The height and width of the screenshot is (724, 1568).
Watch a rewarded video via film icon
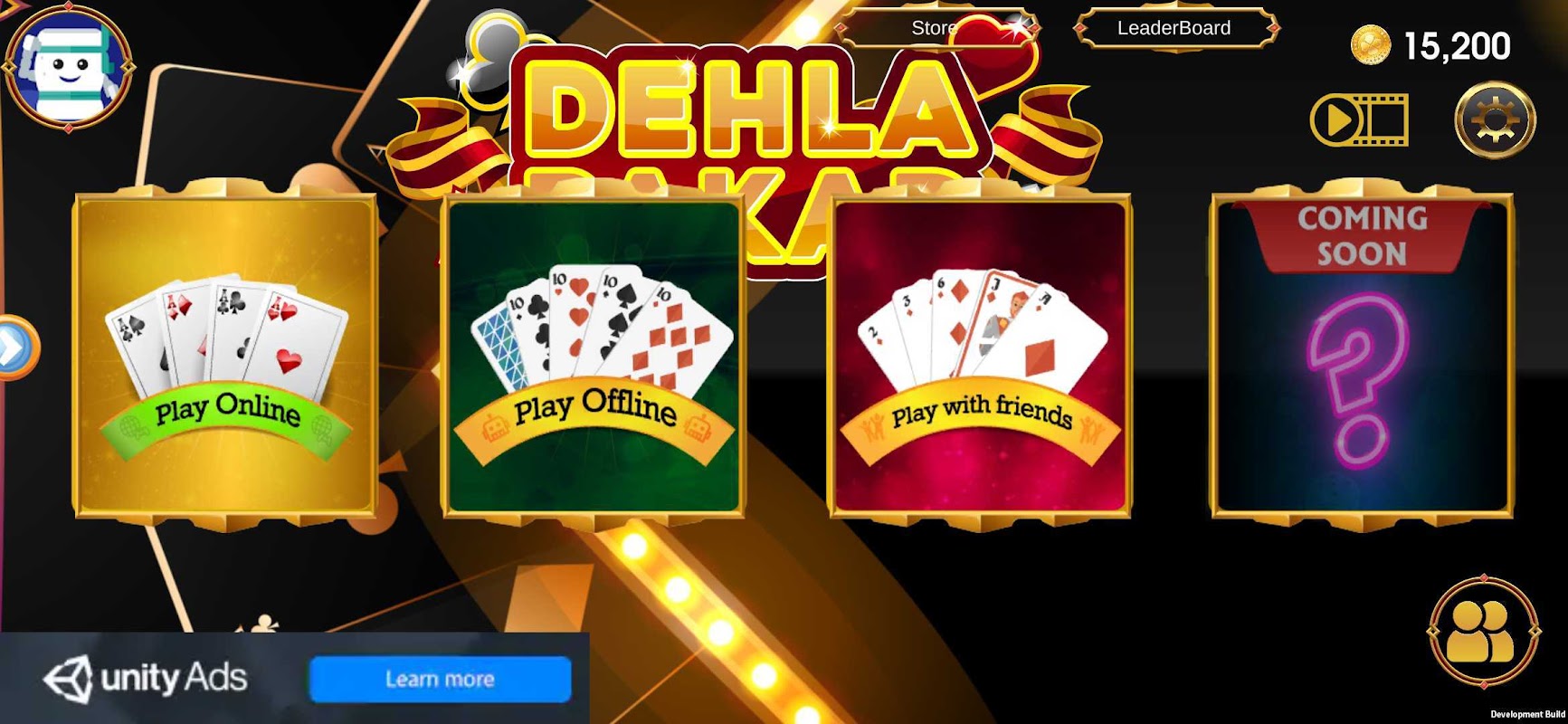pos(1360,119)
